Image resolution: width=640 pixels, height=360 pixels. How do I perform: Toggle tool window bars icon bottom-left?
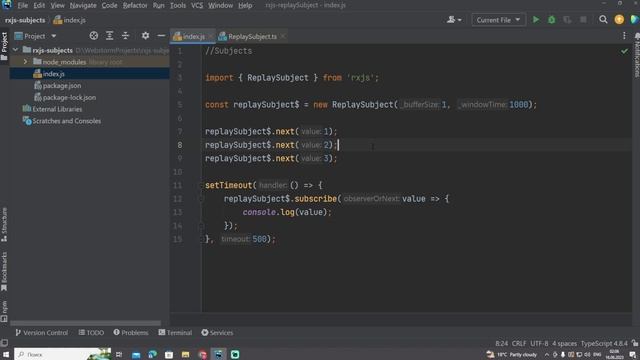click(4, 343)
